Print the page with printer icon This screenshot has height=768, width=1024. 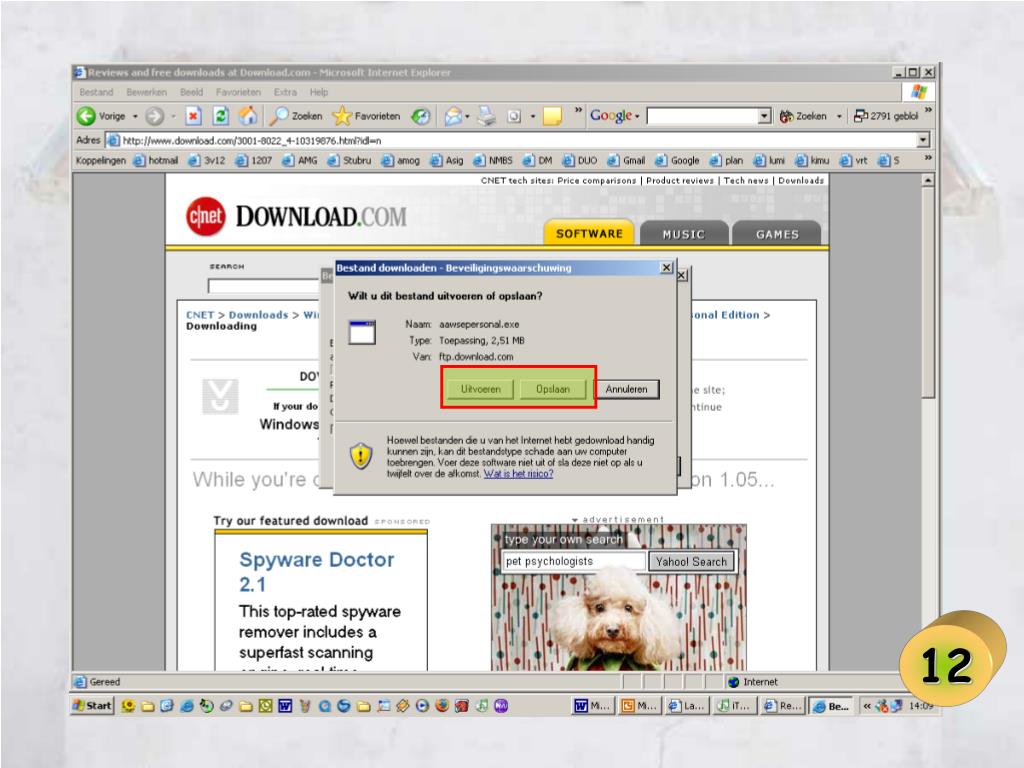(x=487, y=116)
